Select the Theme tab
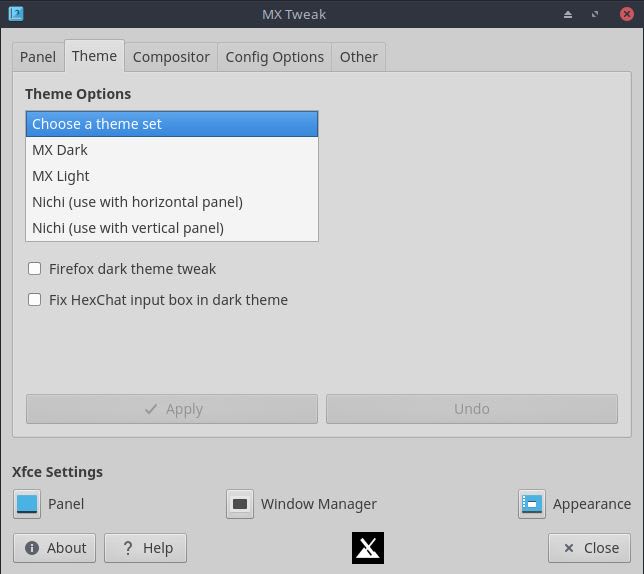The height and width of the screenshot is (574, 644). click(94, 56)
